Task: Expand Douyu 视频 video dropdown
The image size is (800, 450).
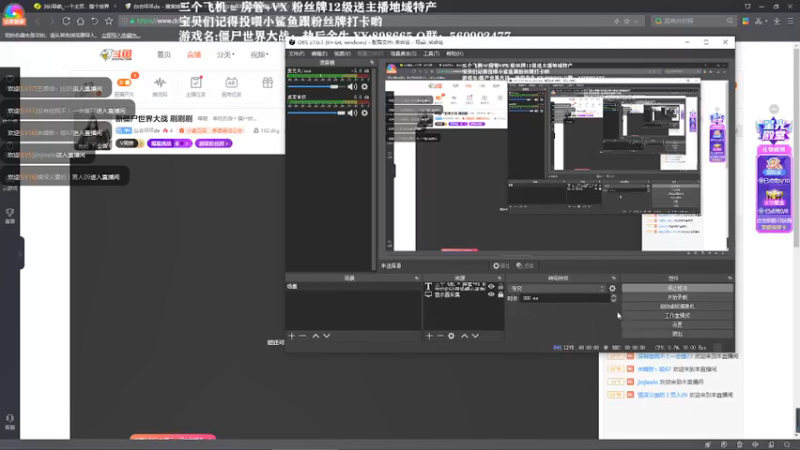Action: tap(259, 55)
